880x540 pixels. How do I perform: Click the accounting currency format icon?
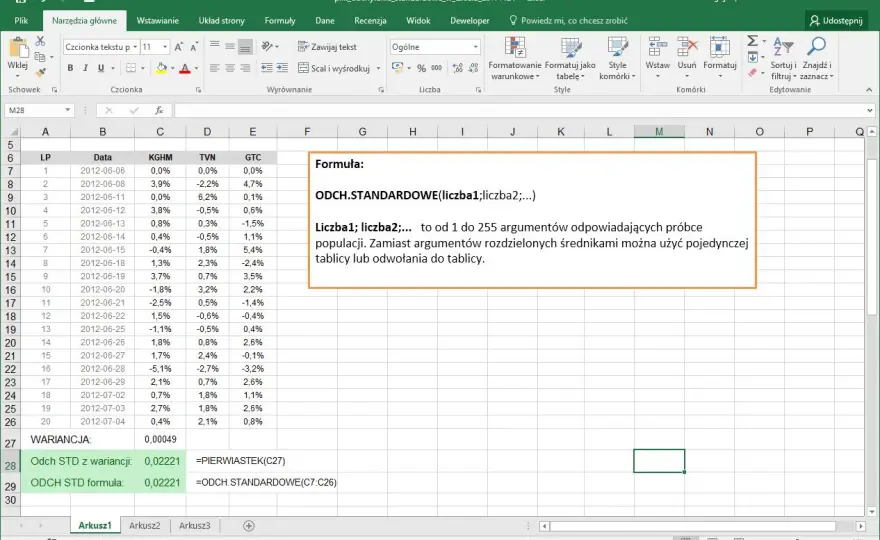397,68
